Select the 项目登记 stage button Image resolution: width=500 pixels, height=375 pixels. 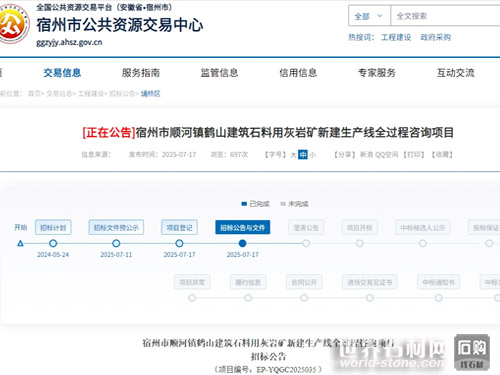179,227
